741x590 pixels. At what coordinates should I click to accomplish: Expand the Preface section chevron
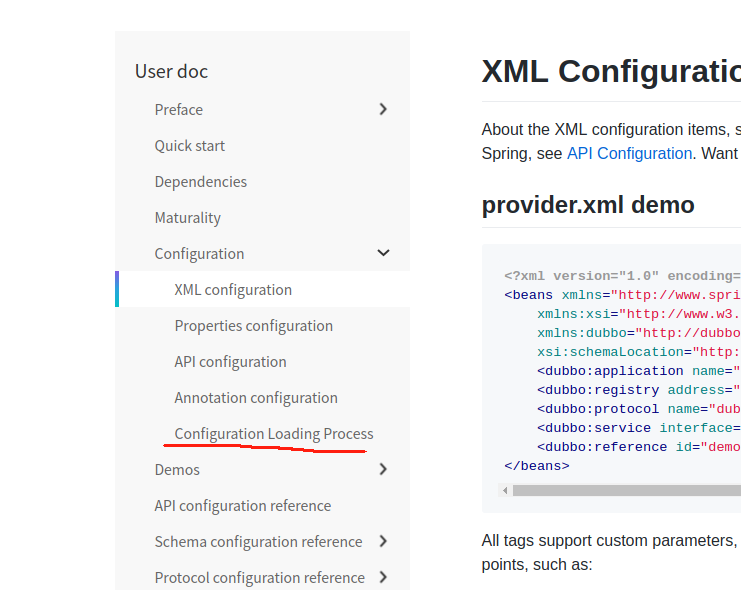pyautogui.click(x=383, y=110)
